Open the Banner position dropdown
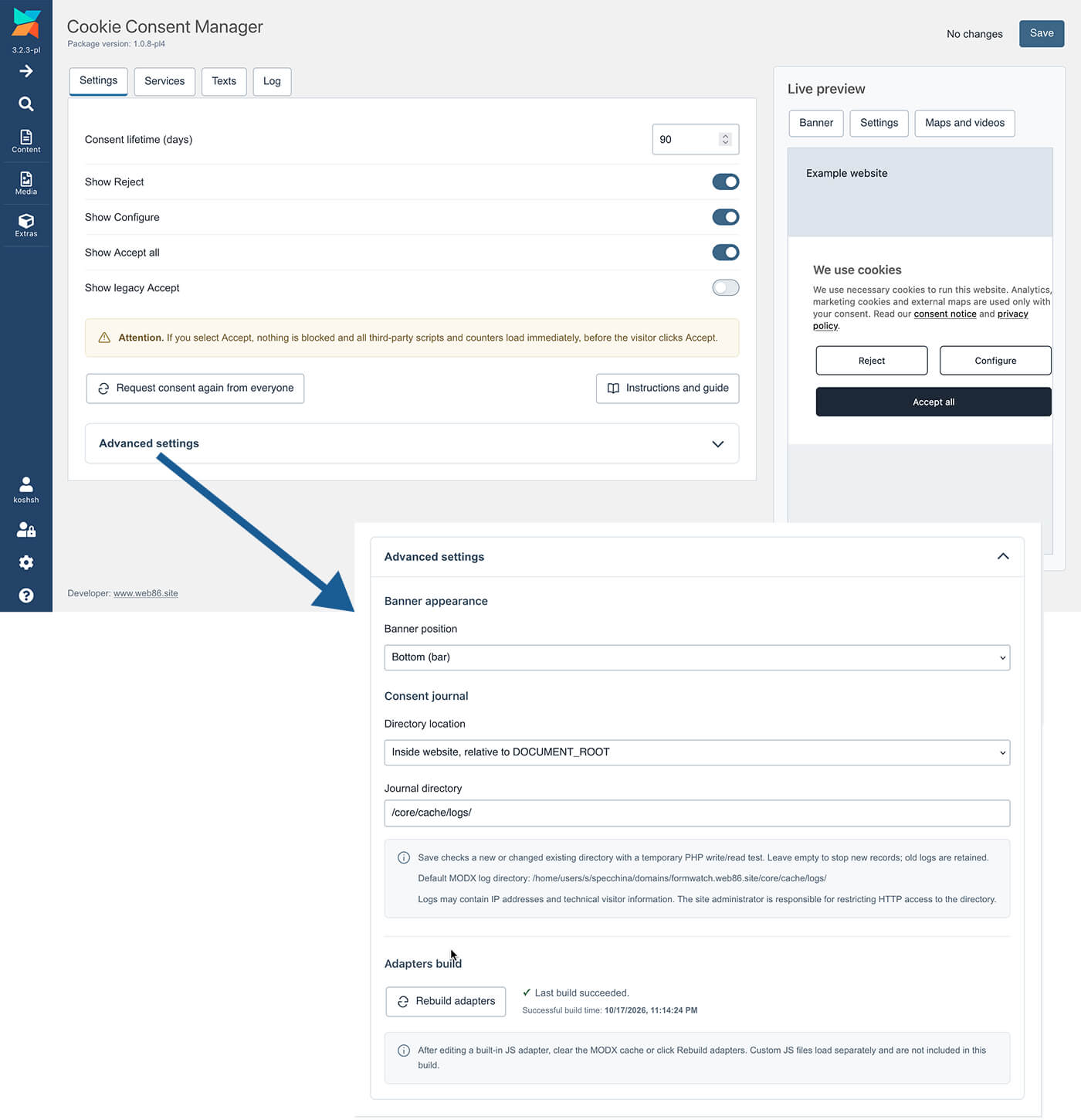This screenshot has height=1120, width=1081. (x=696, y=657)
